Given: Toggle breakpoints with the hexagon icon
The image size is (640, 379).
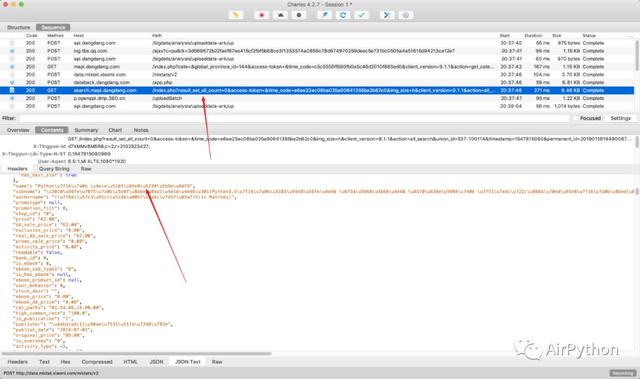Looking at the screenshot, I should [x=299, y=15].
